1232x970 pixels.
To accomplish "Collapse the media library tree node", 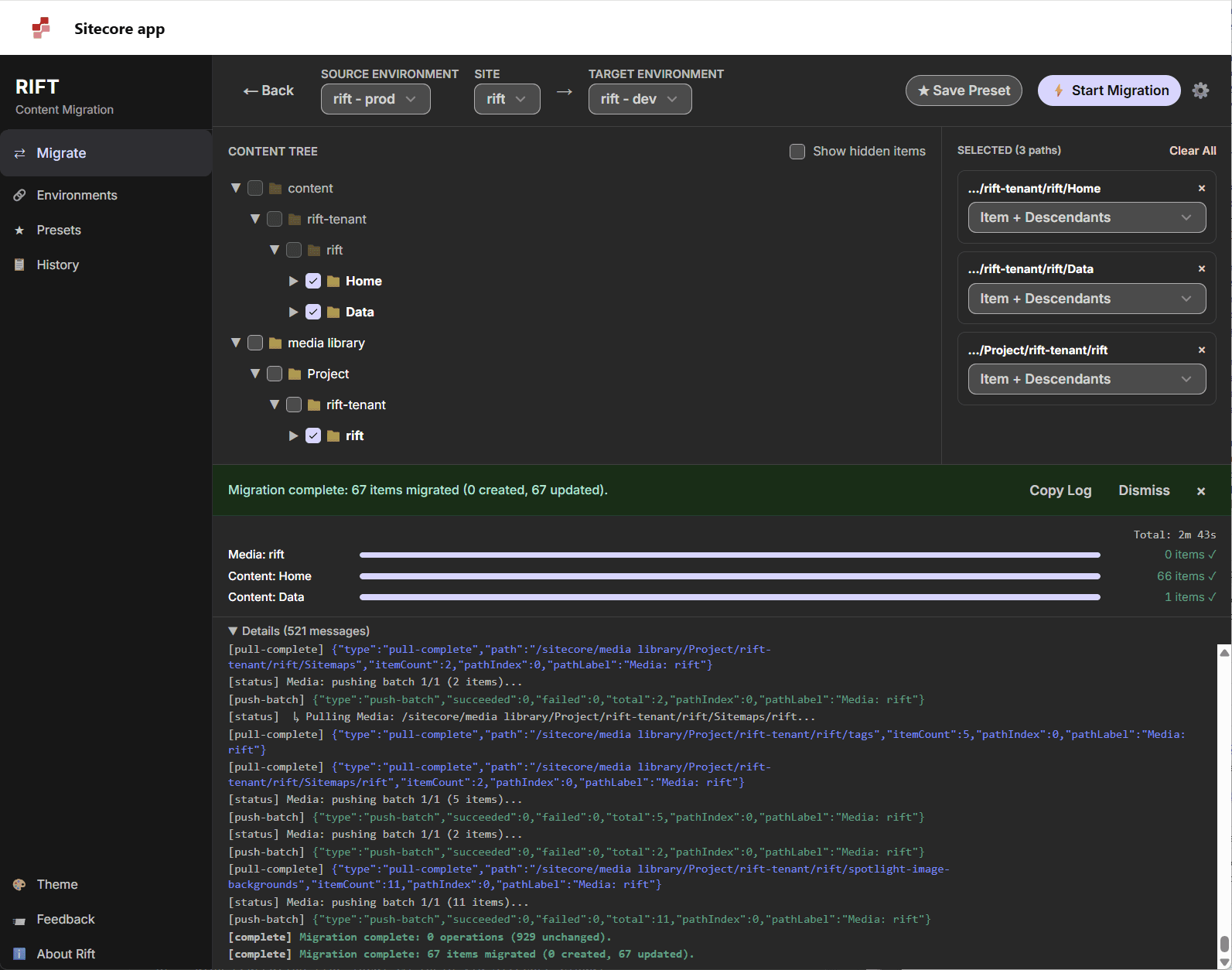I will coord(236,343).
